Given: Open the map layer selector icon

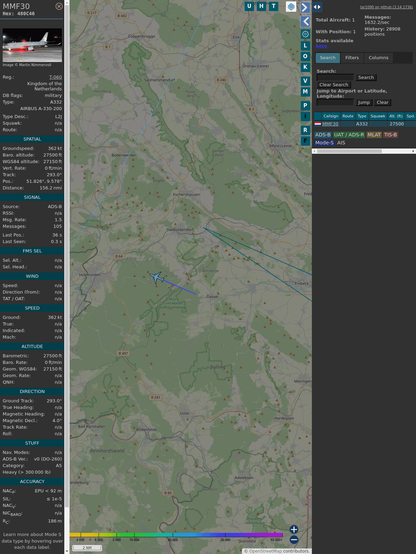Looking at the screenshot, I should [291, 6].
